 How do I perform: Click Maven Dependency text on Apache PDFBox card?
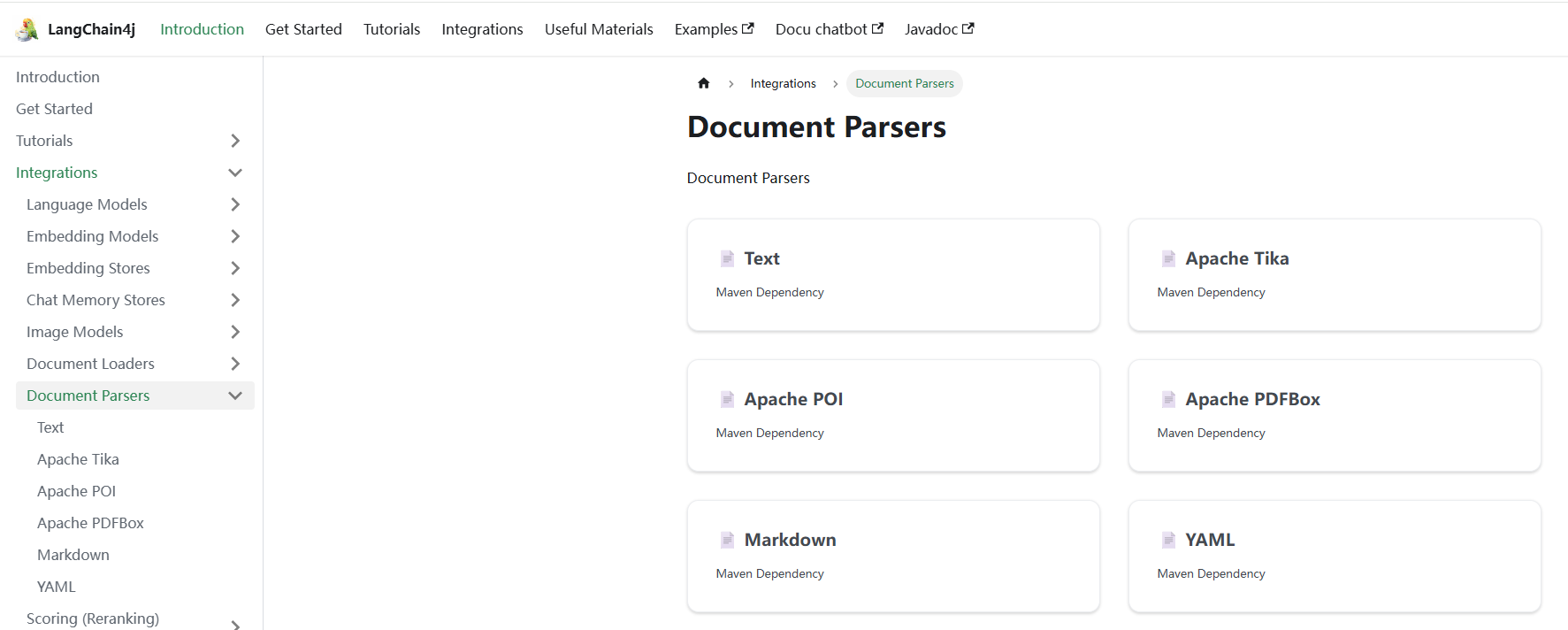tap(1211, 433)
